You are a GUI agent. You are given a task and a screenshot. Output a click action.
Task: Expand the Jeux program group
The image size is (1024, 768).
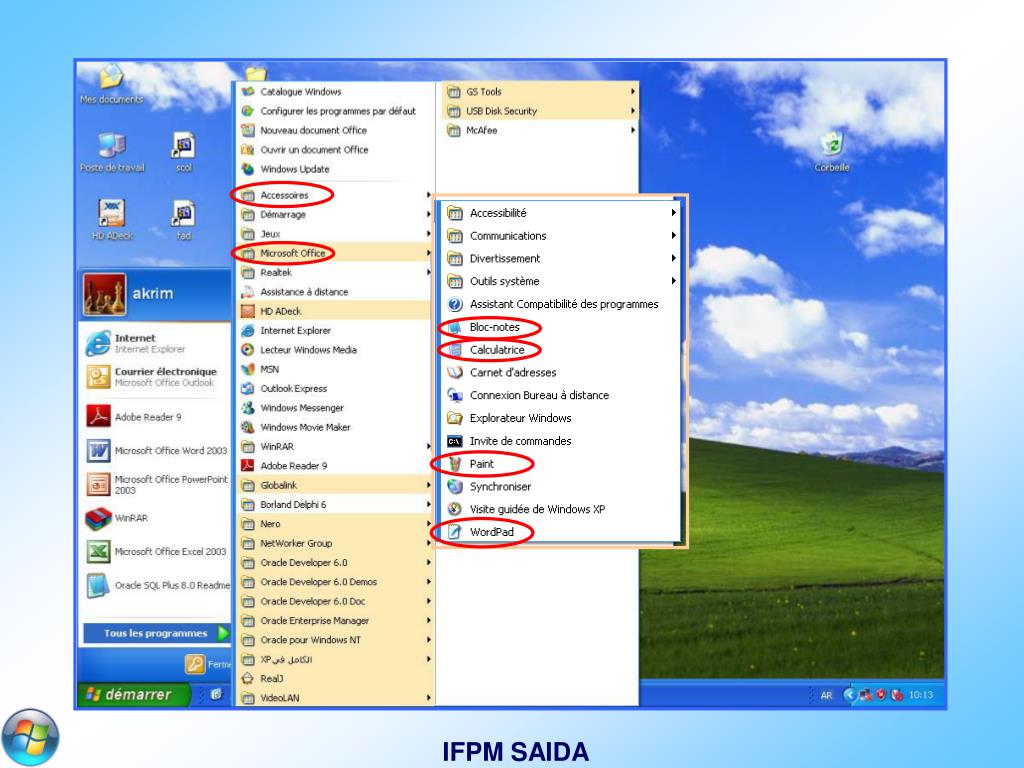click(x=335, y=234)
